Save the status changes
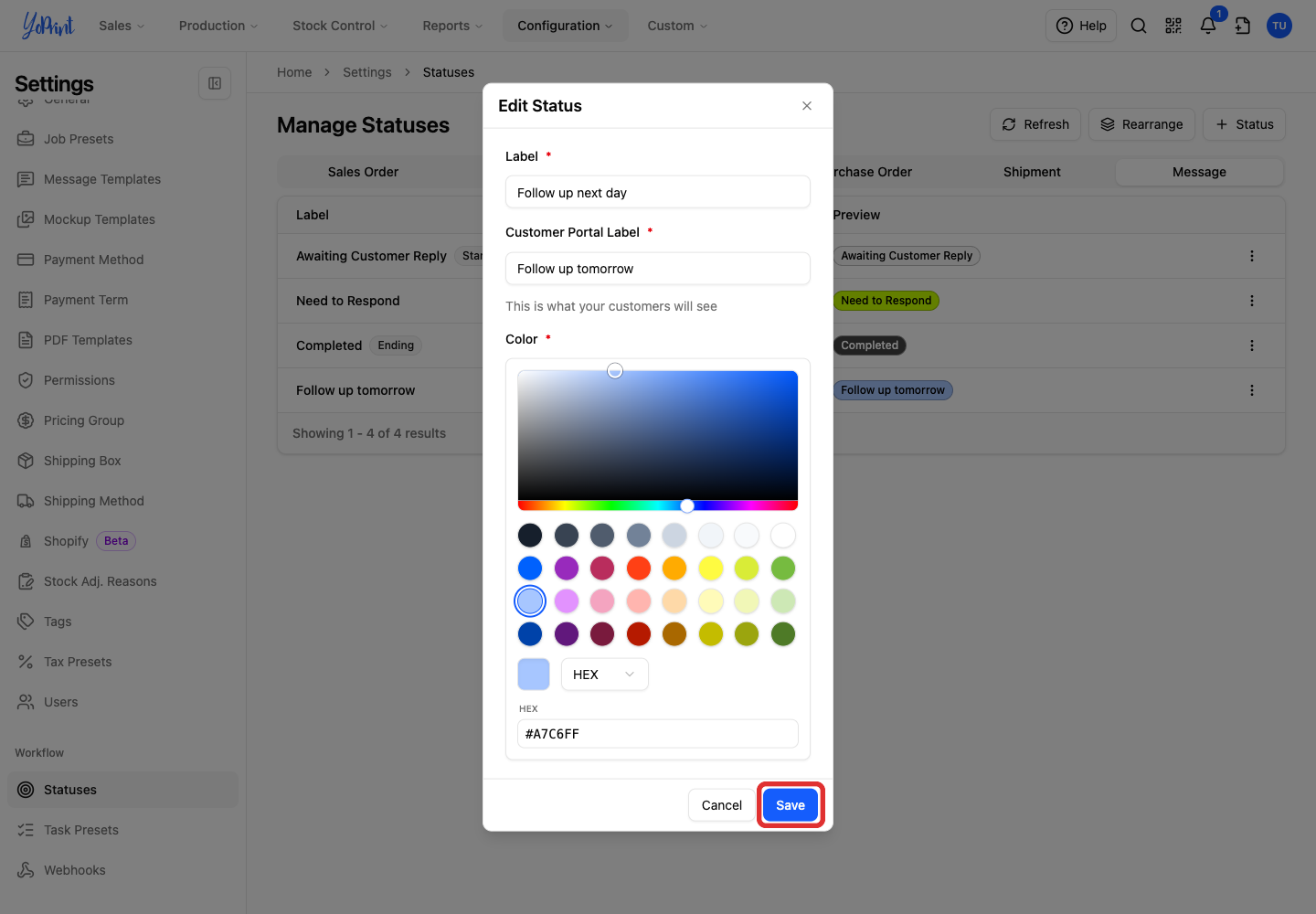The width and height of the screenshot is (1316, 914). point(791,805)
